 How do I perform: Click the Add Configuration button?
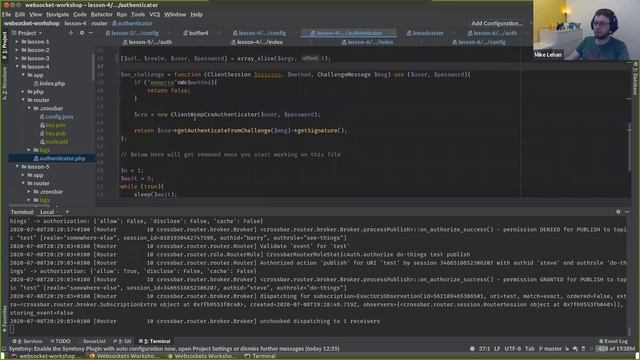point(497,23)
